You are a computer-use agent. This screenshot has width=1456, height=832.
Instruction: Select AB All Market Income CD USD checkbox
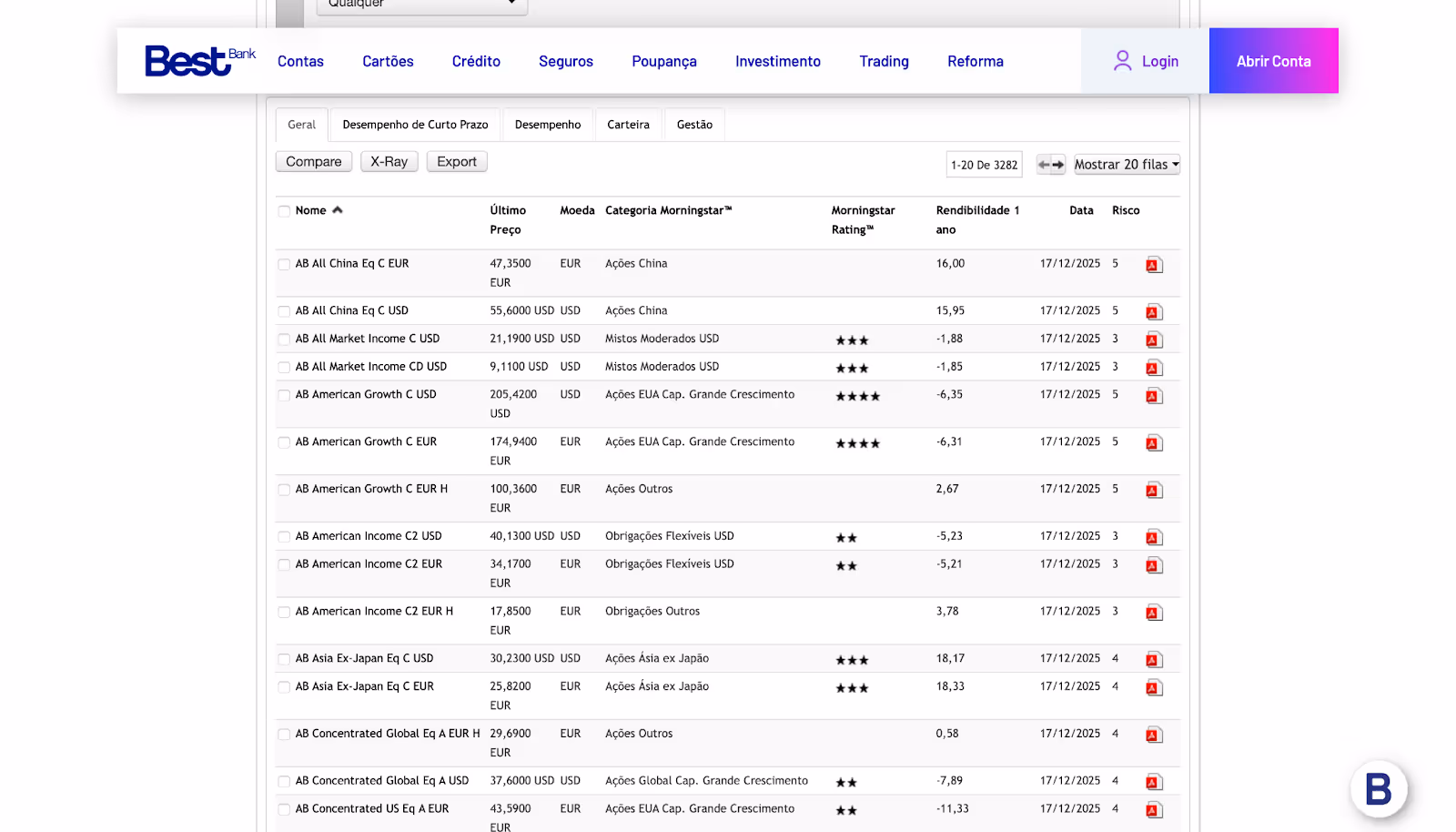pyautogui.click(x=284, y=367)
